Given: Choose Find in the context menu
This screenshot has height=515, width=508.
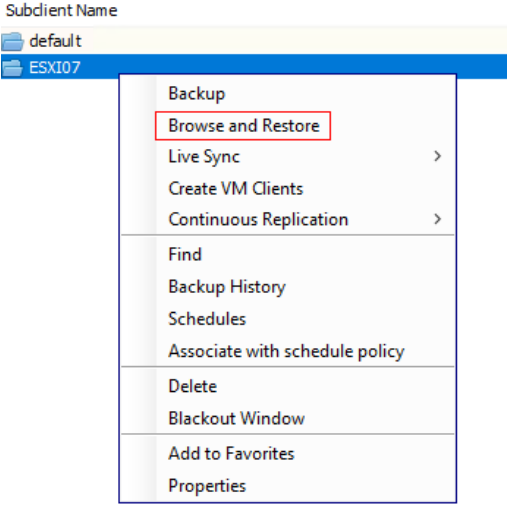Looking at the screenshot, I should pyautogui.click(x=185, y=254).
